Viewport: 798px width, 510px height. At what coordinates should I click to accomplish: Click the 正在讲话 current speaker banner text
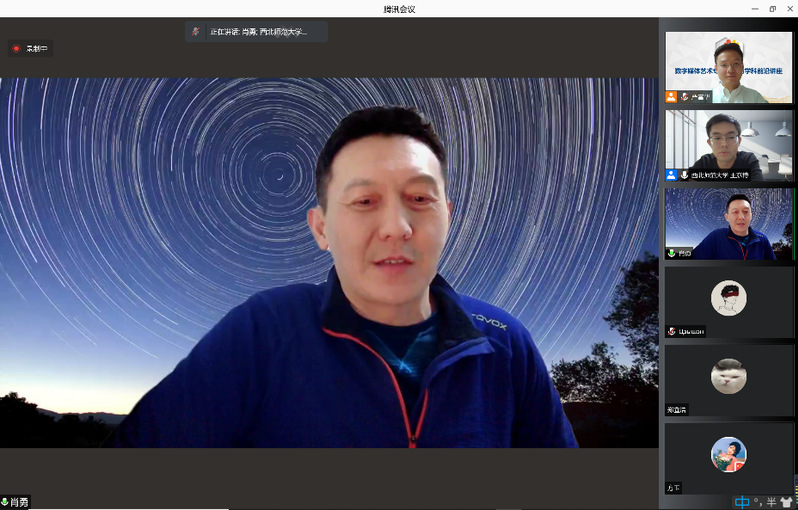pyautogui.click(x=259, y=32)
